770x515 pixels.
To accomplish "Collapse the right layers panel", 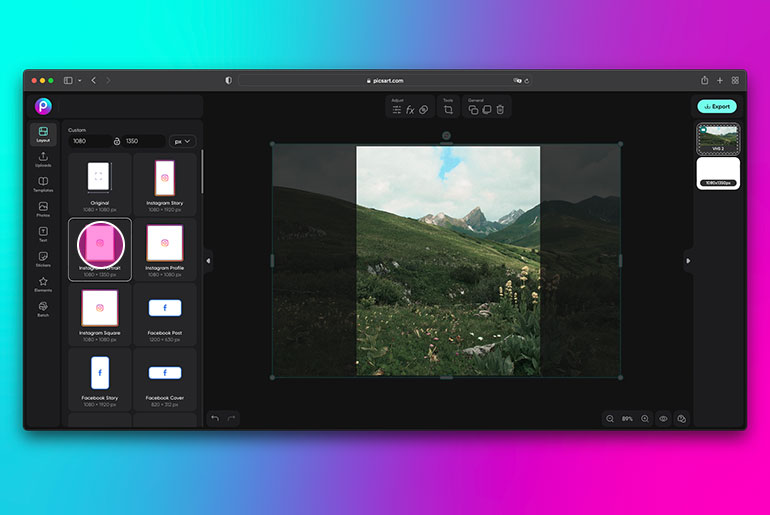I will (688, 261).
